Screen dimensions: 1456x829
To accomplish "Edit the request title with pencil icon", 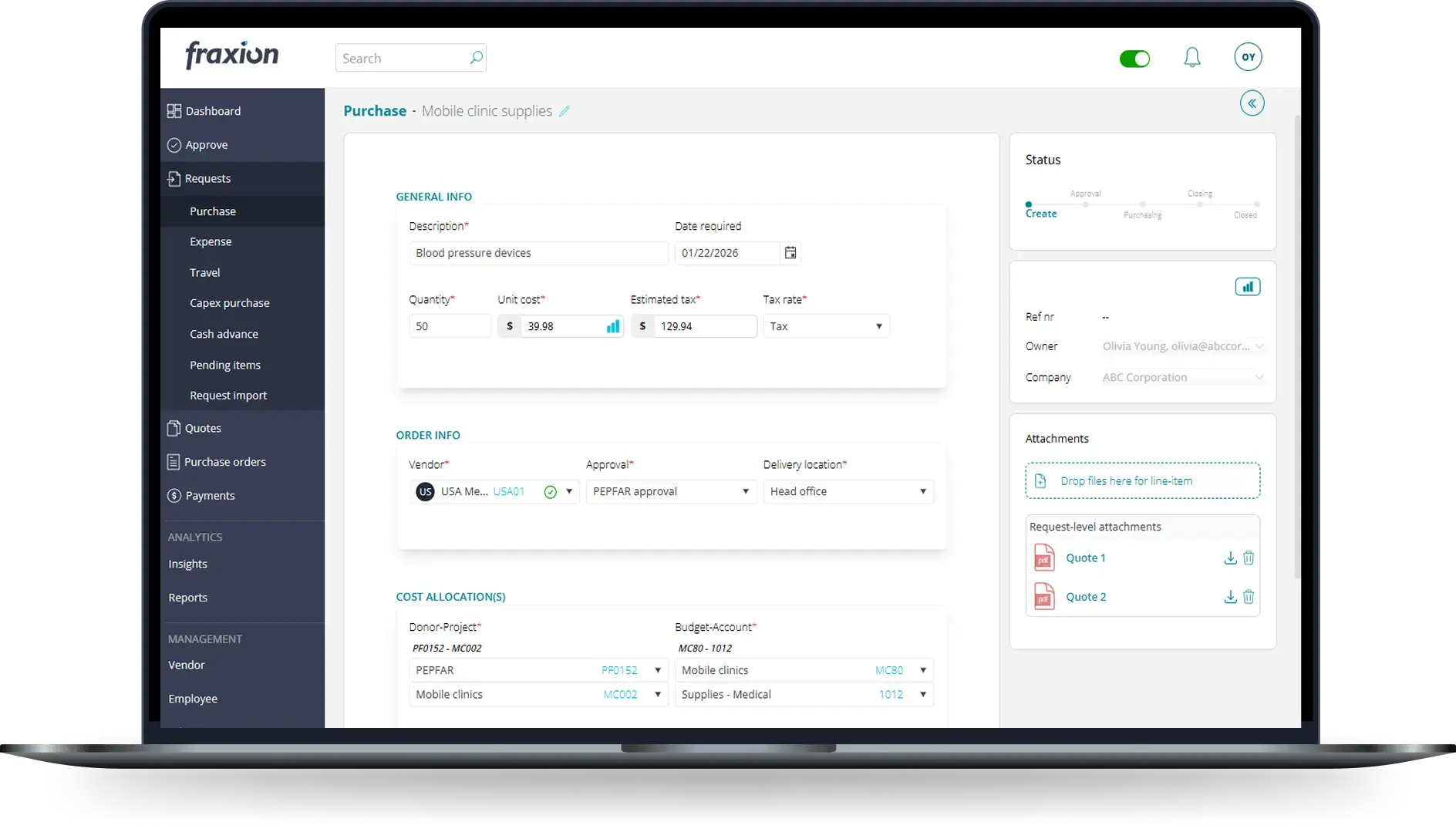I will [565, 111].
